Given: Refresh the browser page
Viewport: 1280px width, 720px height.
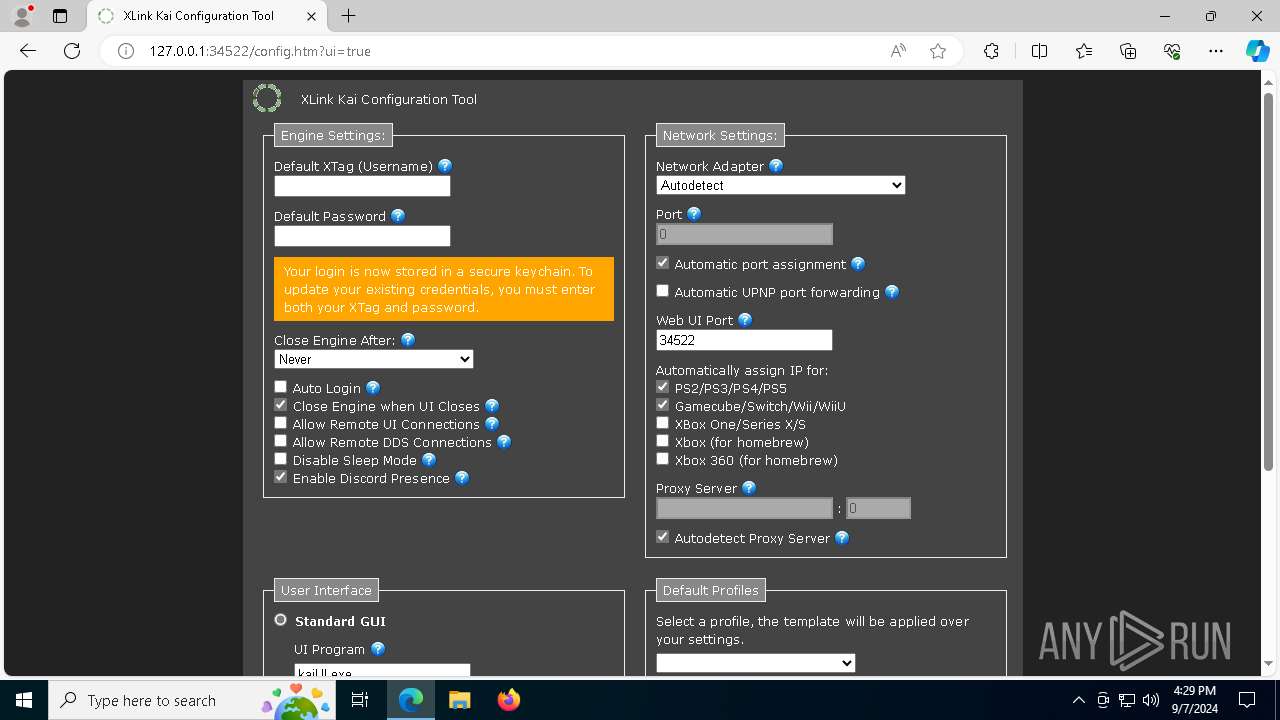Looking at the screenshot, I should [x=72, y=51].
